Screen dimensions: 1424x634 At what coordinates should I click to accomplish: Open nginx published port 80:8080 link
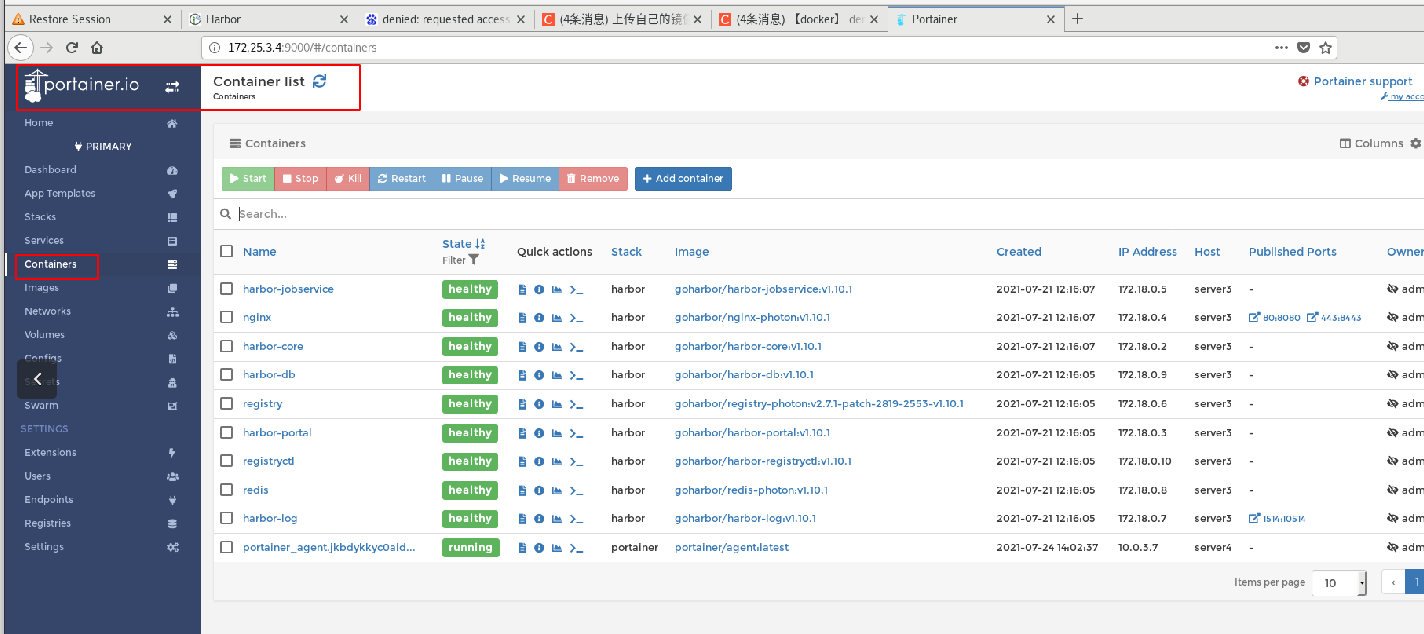point(1275,318)
